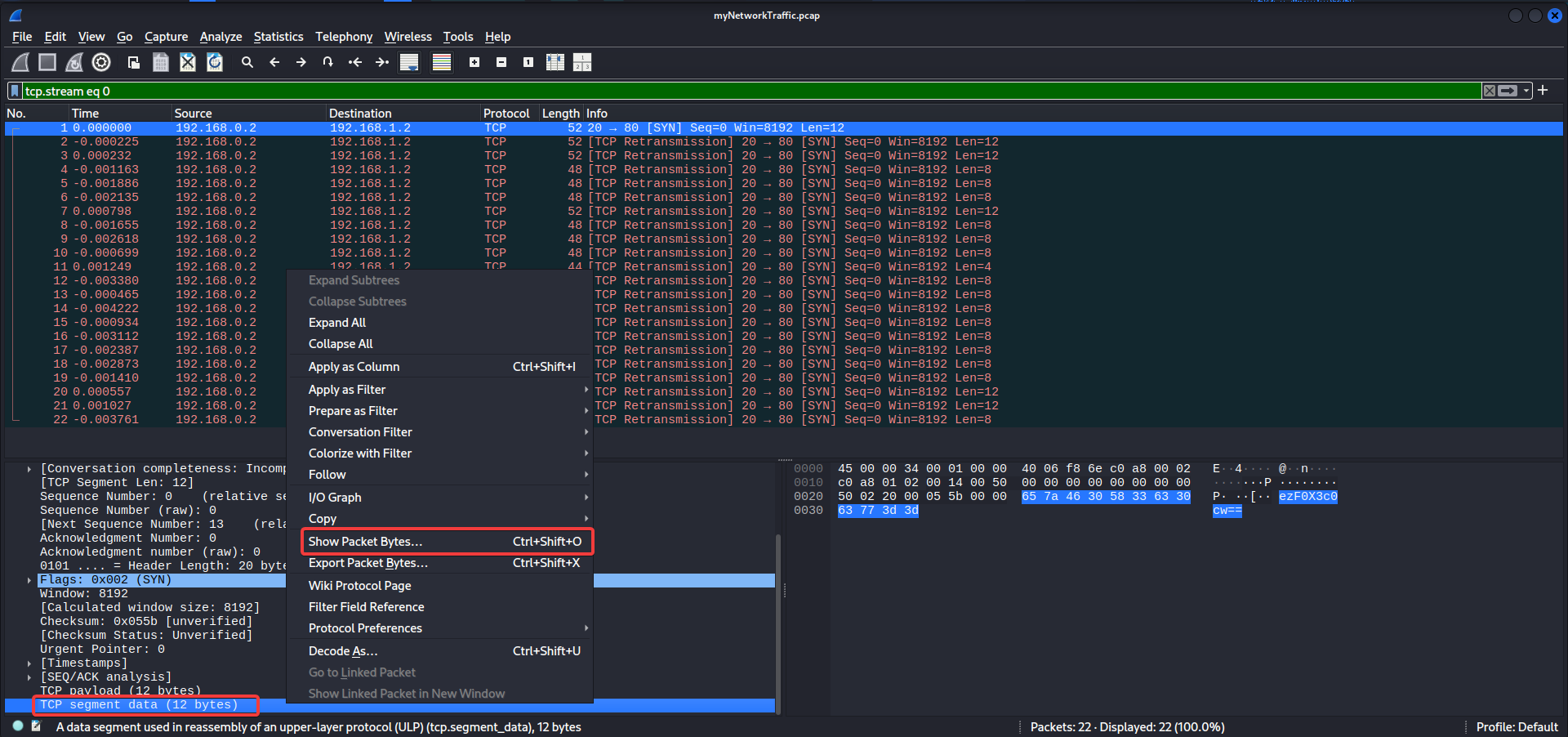Restart the current capture
The width and height of the screenshot is (1568, 737).
[74, 62]
